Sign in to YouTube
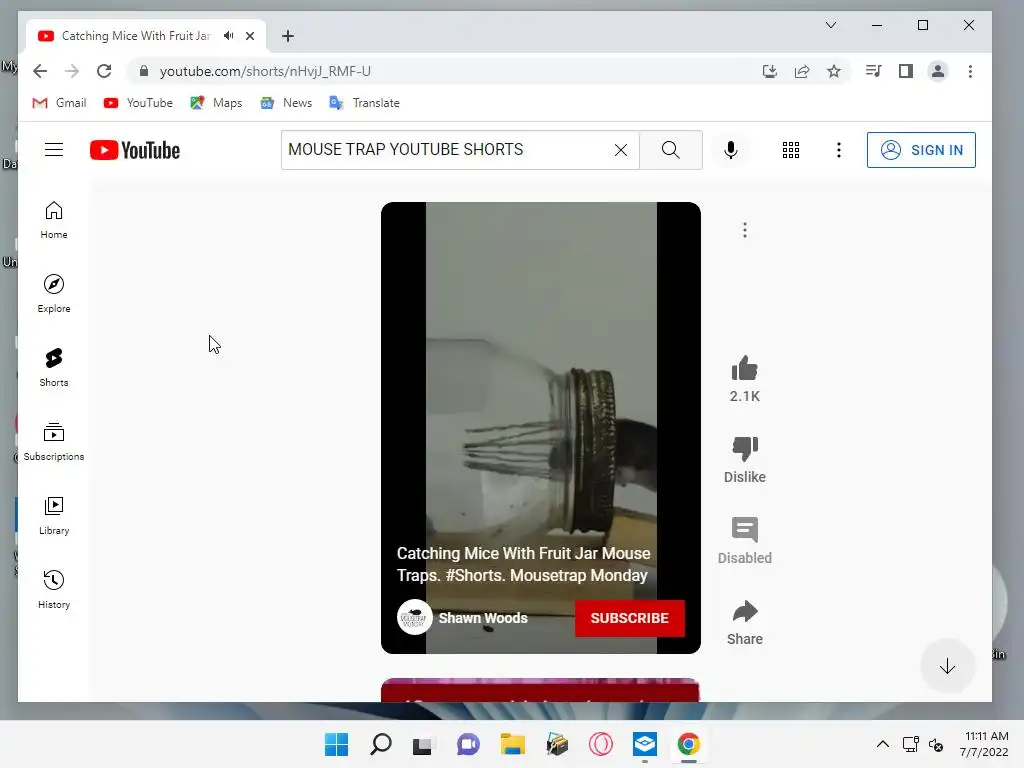 tap(921, 150)
